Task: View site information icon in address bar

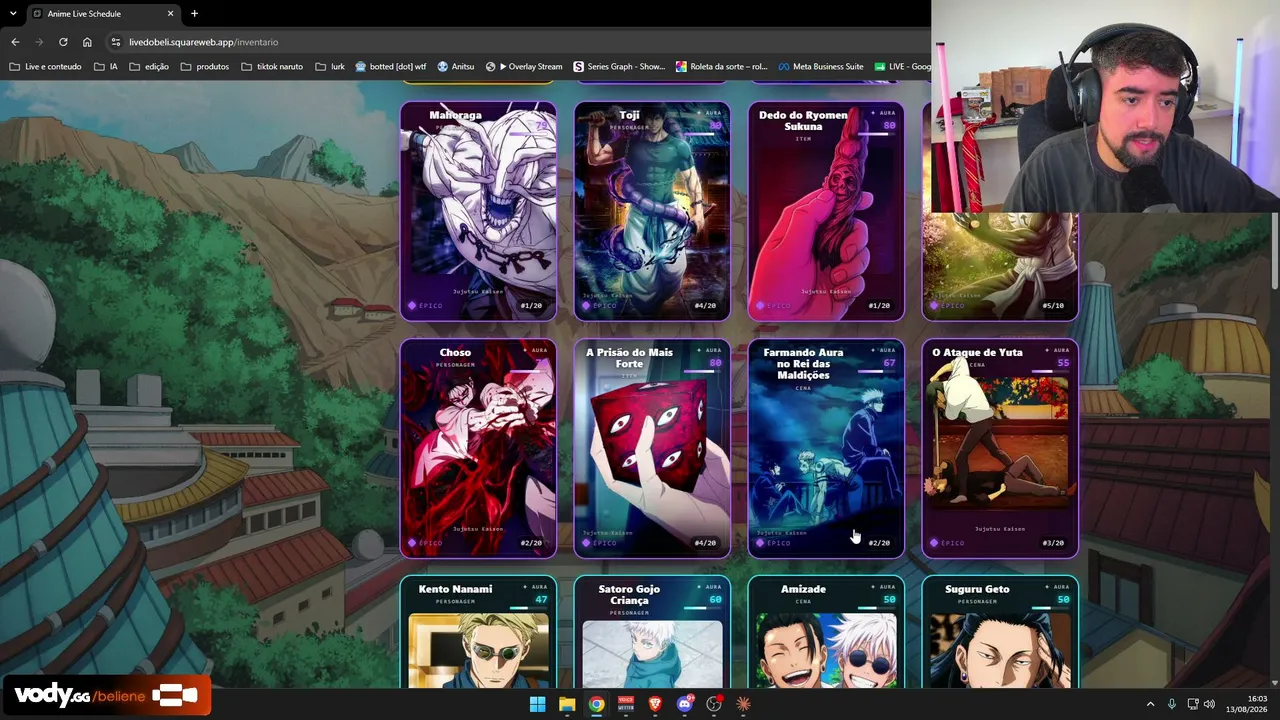Action: (116, 42)
